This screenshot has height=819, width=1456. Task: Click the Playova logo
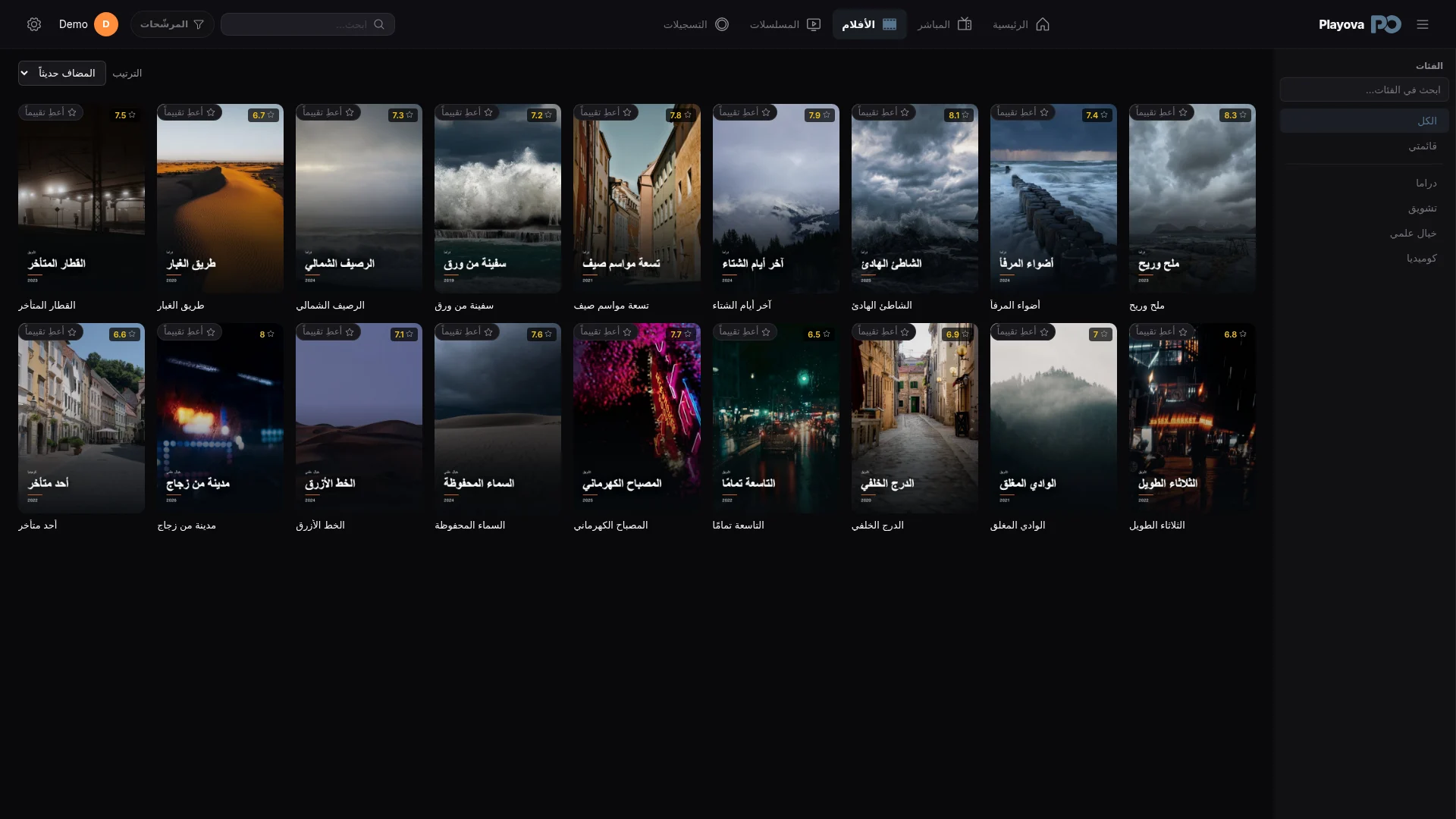tap(1360, 24)
